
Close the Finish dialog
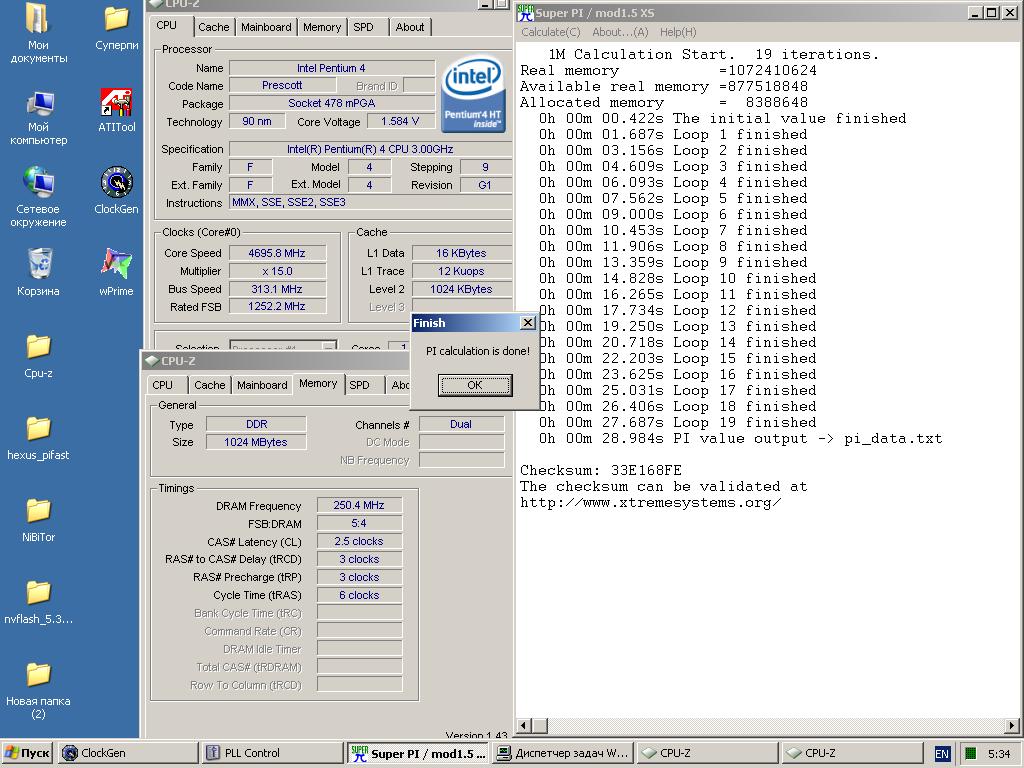pyautogui.click(x=528, y=323)
